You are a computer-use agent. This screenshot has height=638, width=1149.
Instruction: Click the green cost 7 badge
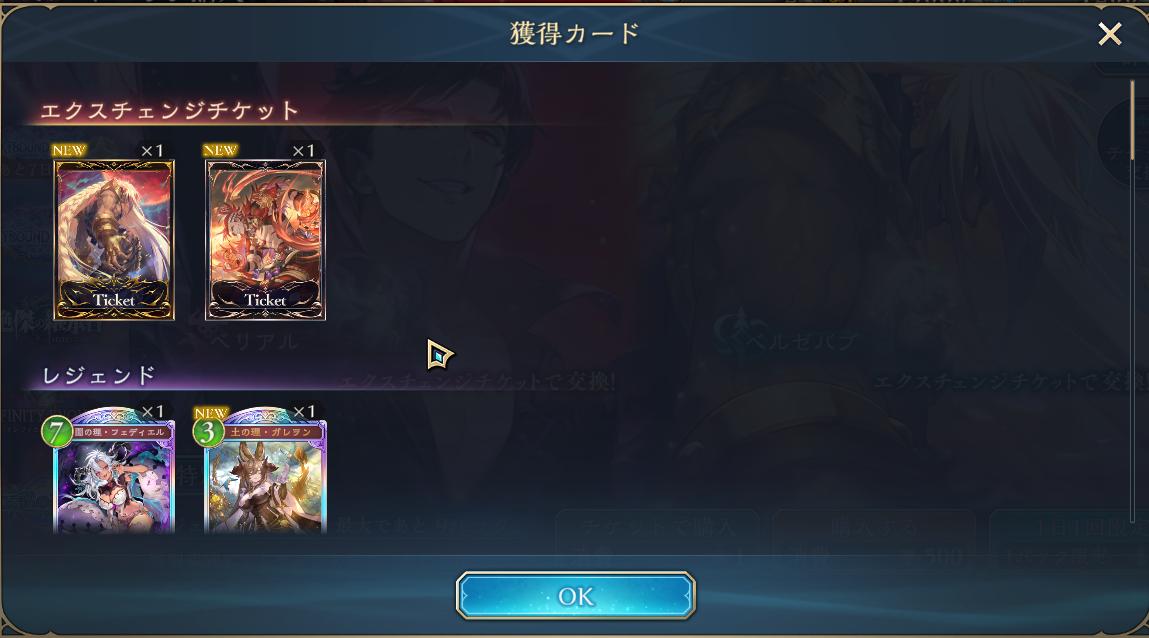(x=56, y=431)
